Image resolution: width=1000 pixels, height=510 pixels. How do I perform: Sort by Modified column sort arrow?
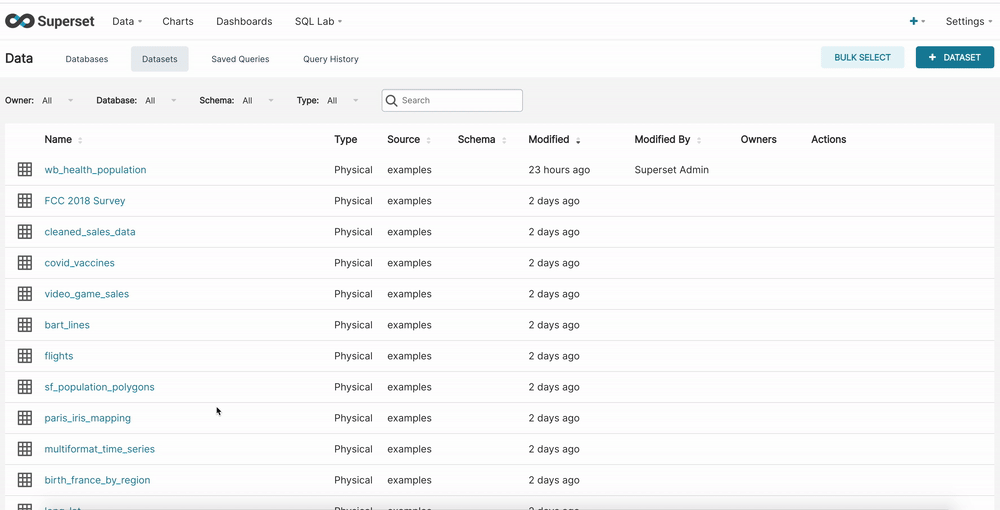tap(578, 140)
